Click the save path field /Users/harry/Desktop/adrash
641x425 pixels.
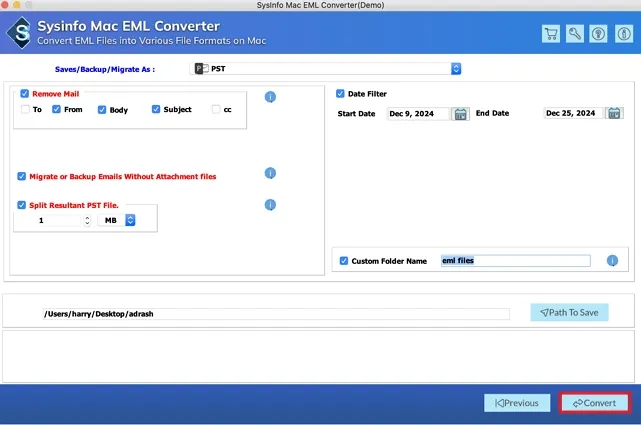[x=276, y=314]
